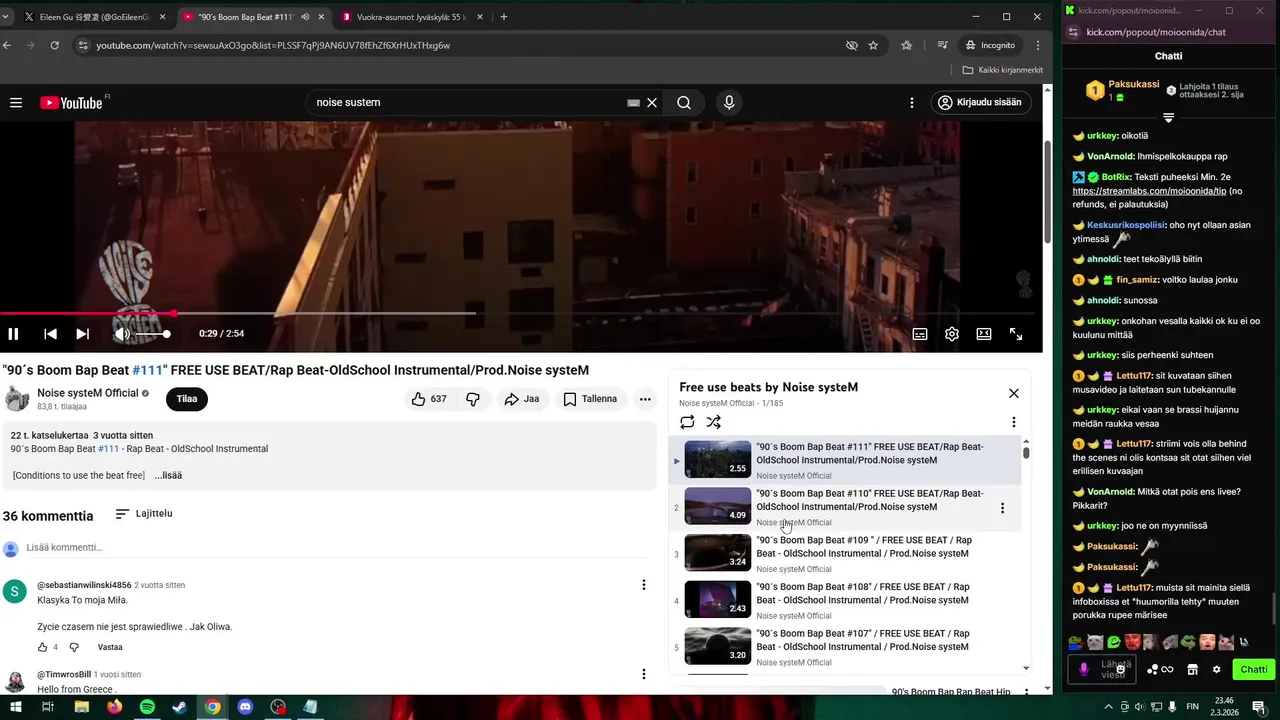Open YouTube settings three-dot menu
The image size is (1280, 720).
coord(911,102)
